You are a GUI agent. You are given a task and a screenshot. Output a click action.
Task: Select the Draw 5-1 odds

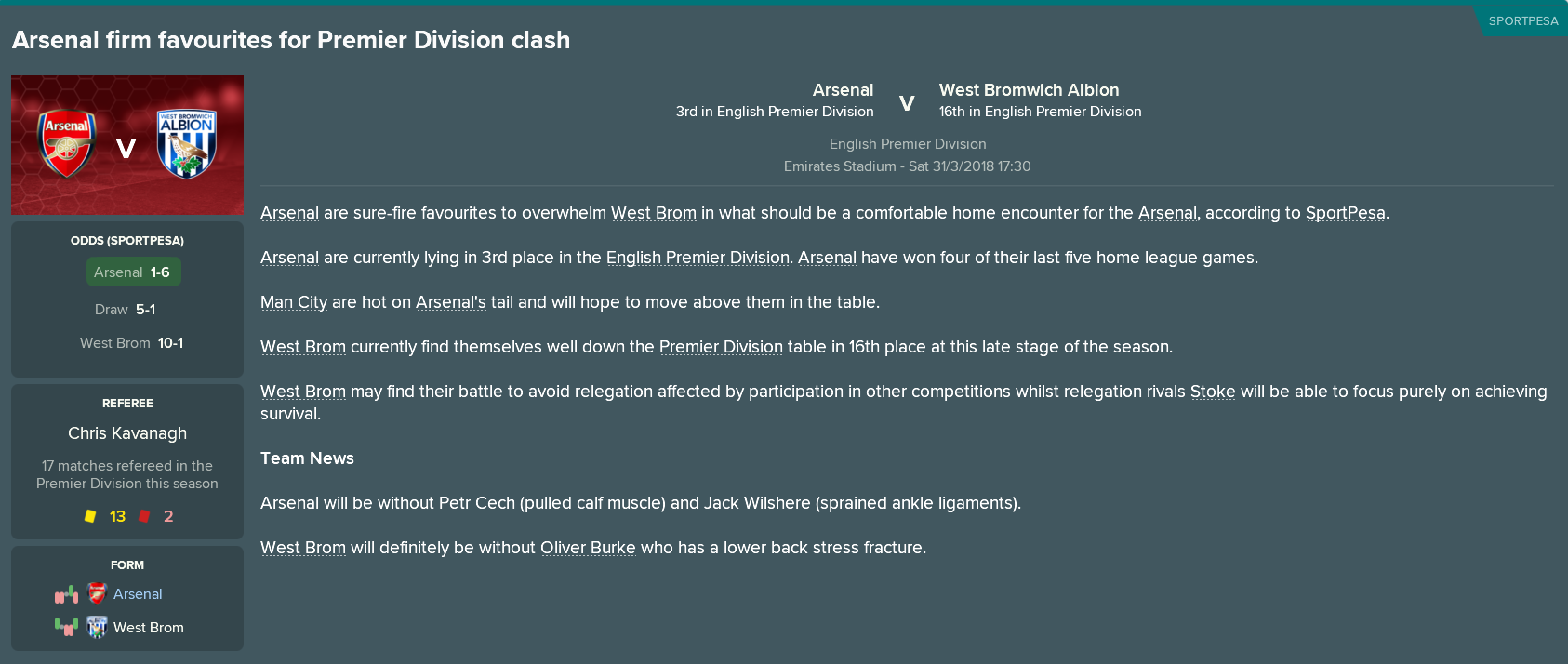tap(126, 310)
